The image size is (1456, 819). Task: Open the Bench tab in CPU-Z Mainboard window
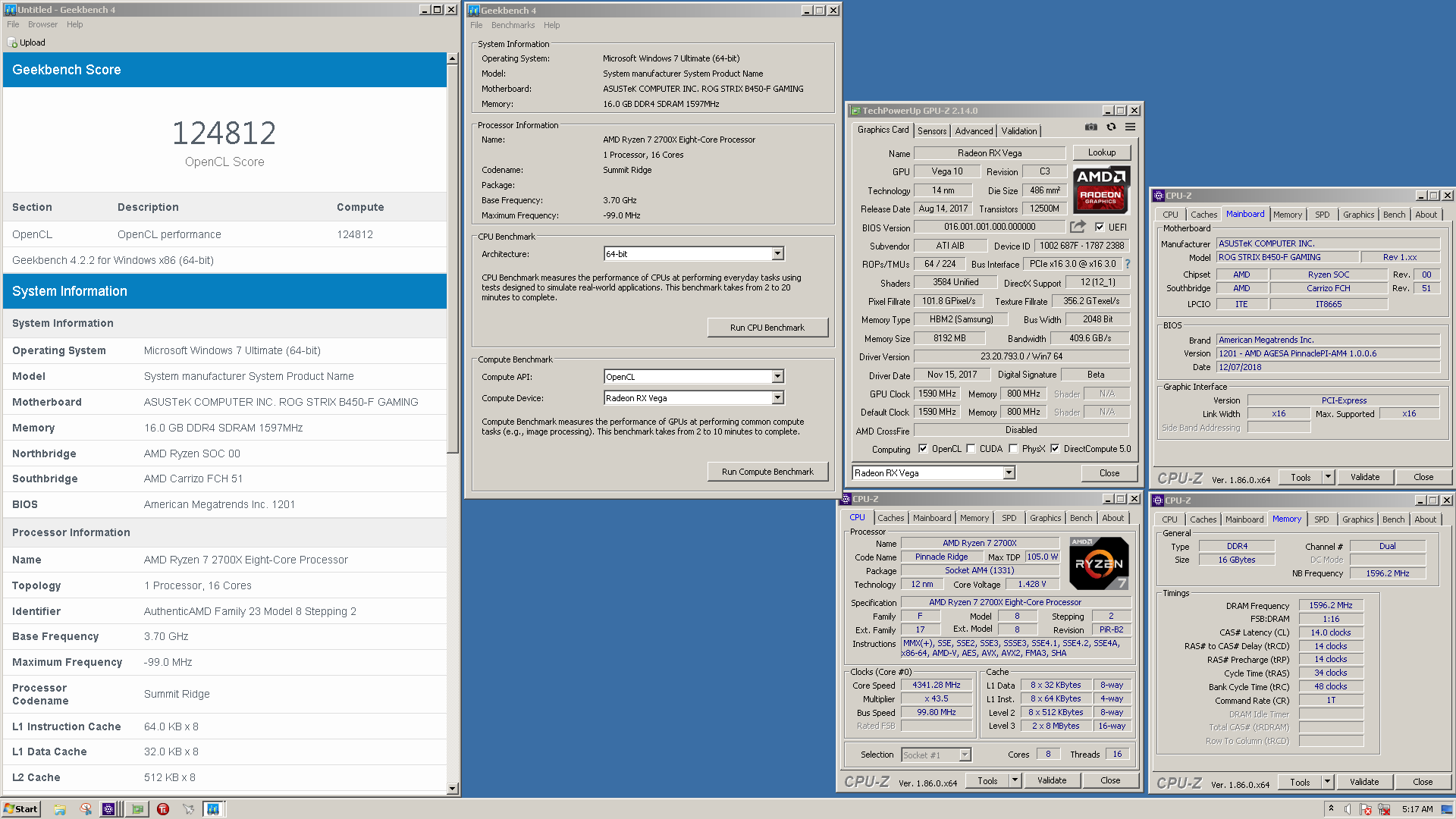[1394, 215]
